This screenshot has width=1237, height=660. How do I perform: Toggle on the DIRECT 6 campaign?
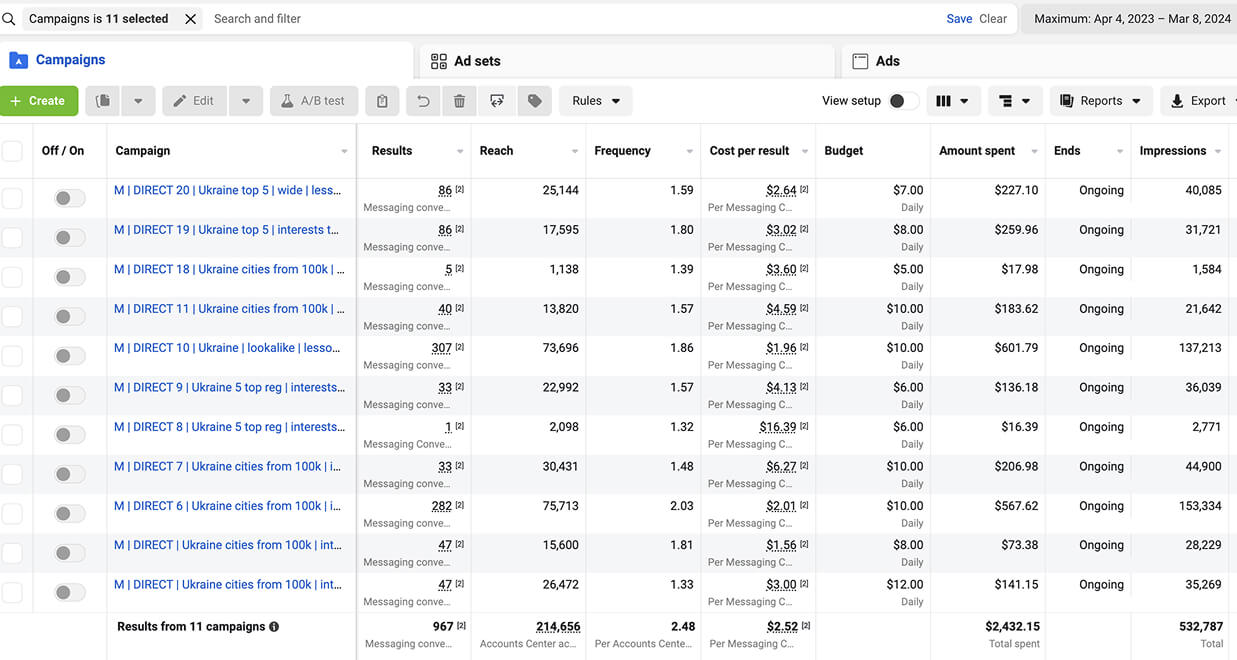(69, 514)
